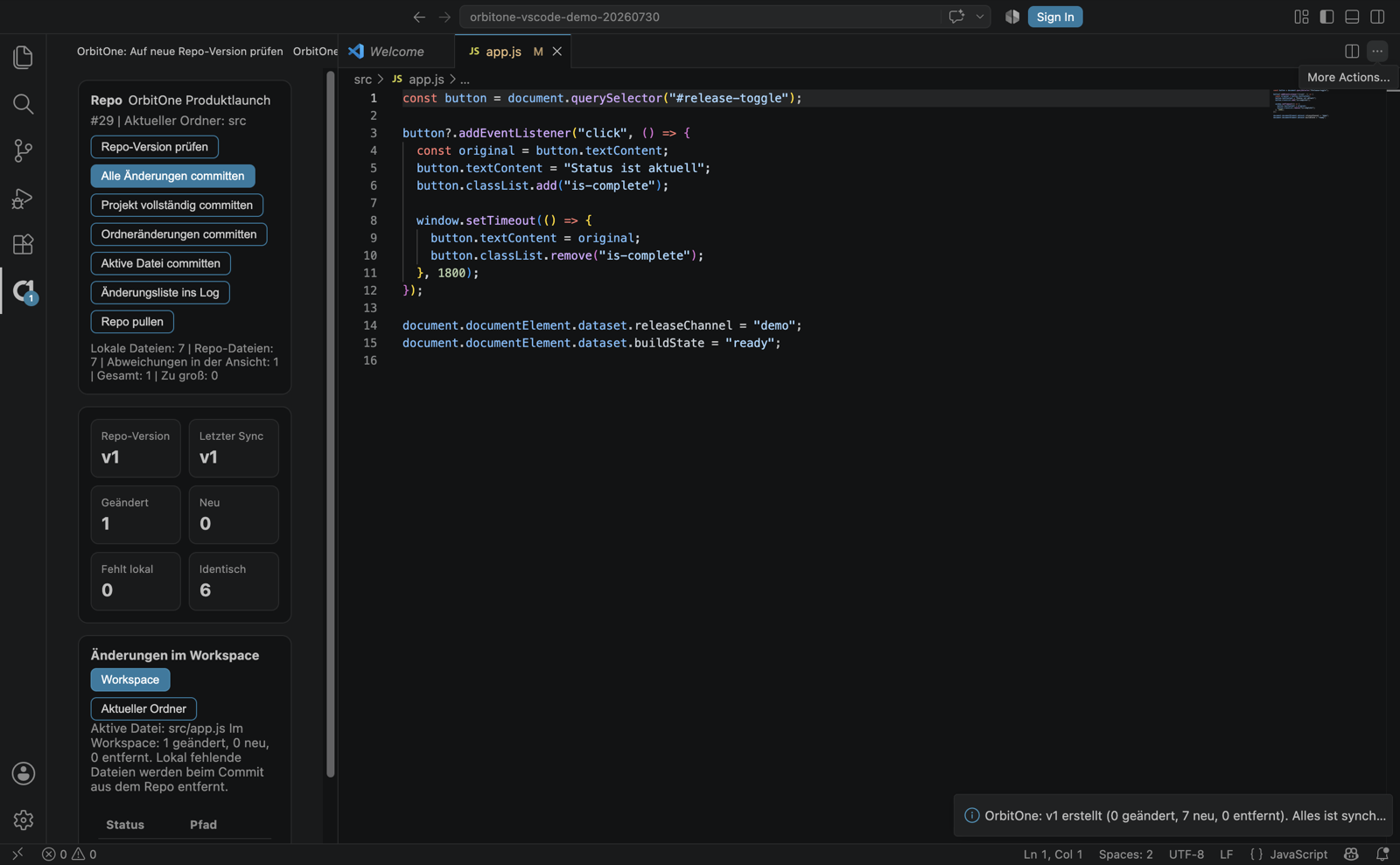The image size is (1400, 865).
Task: Toggle the secondary side bar
Action: 1377,17
